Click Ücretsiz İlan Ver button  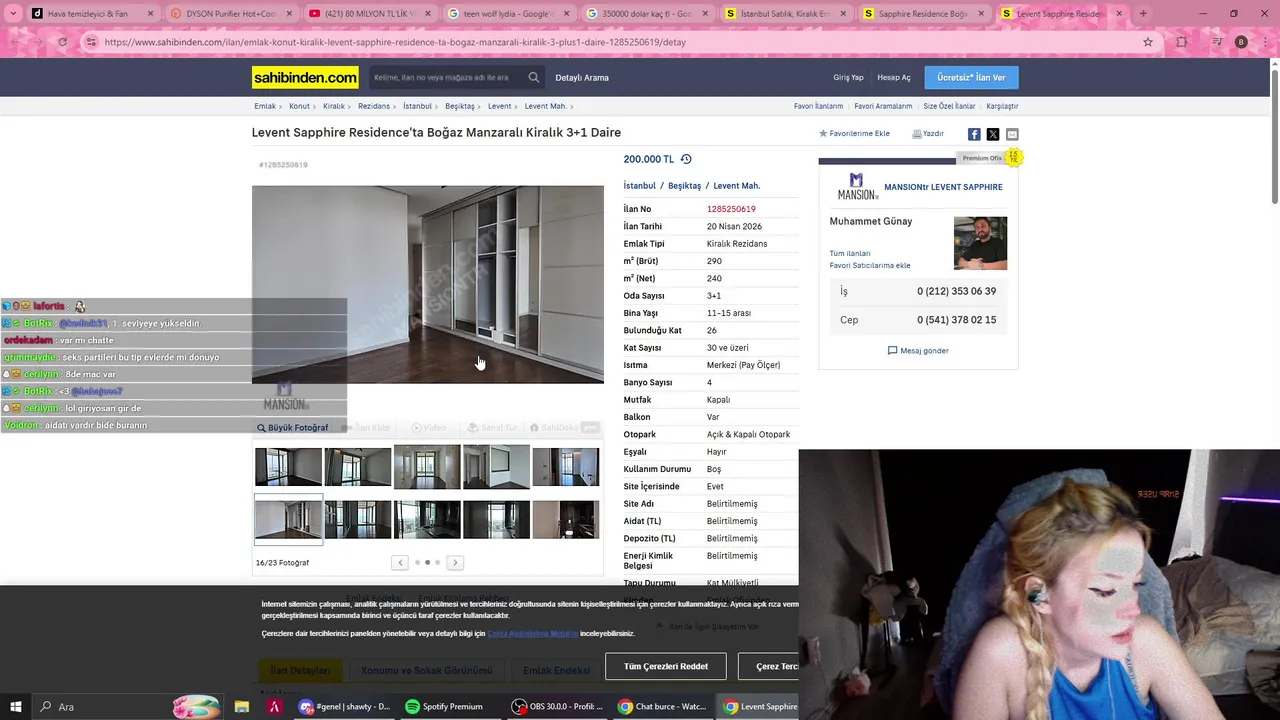click(x=971, y=77)
